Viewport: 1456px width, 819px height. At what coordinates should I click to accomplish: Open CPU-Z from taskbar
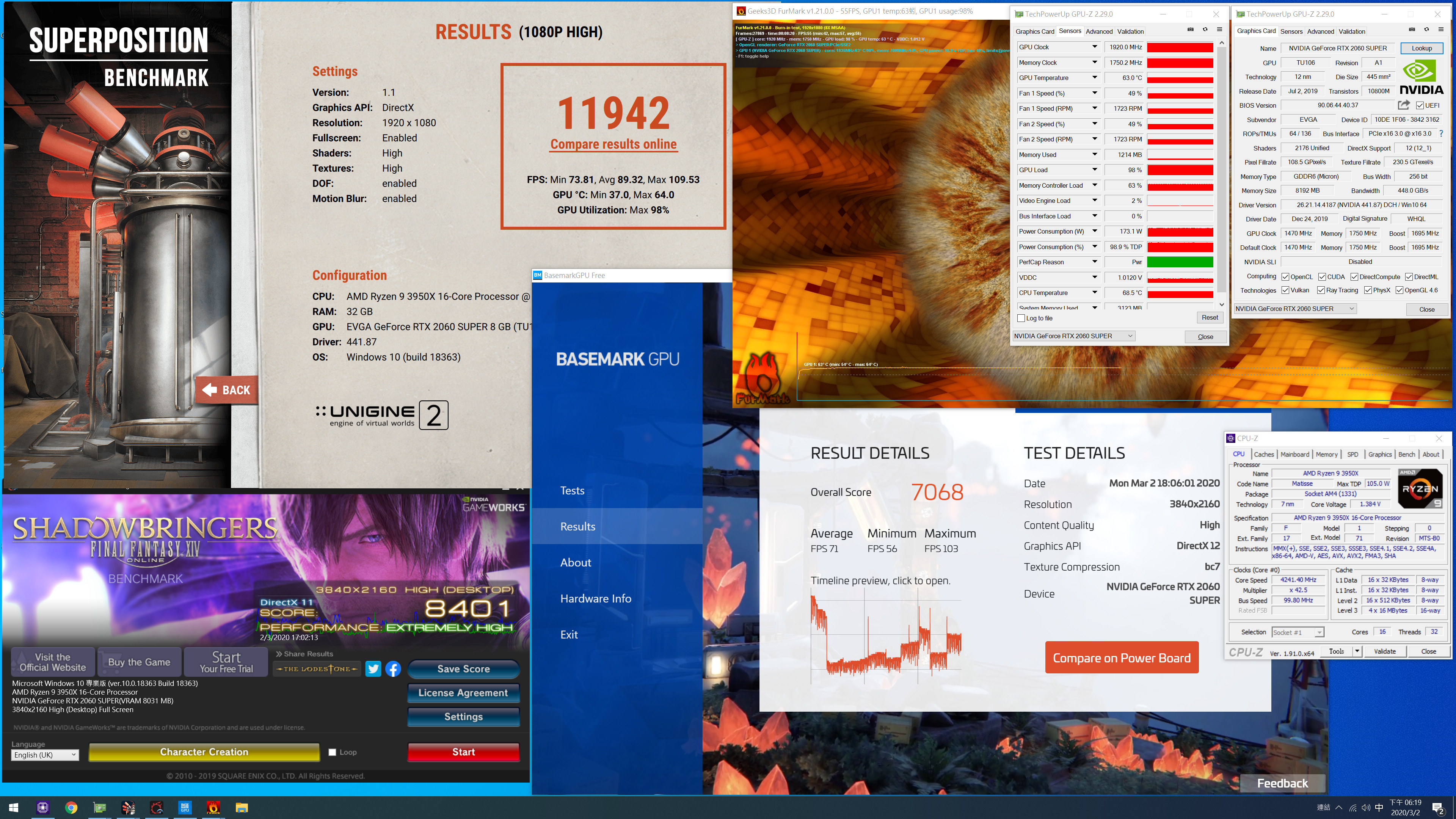pyautogui.click(x=43, y=808)
